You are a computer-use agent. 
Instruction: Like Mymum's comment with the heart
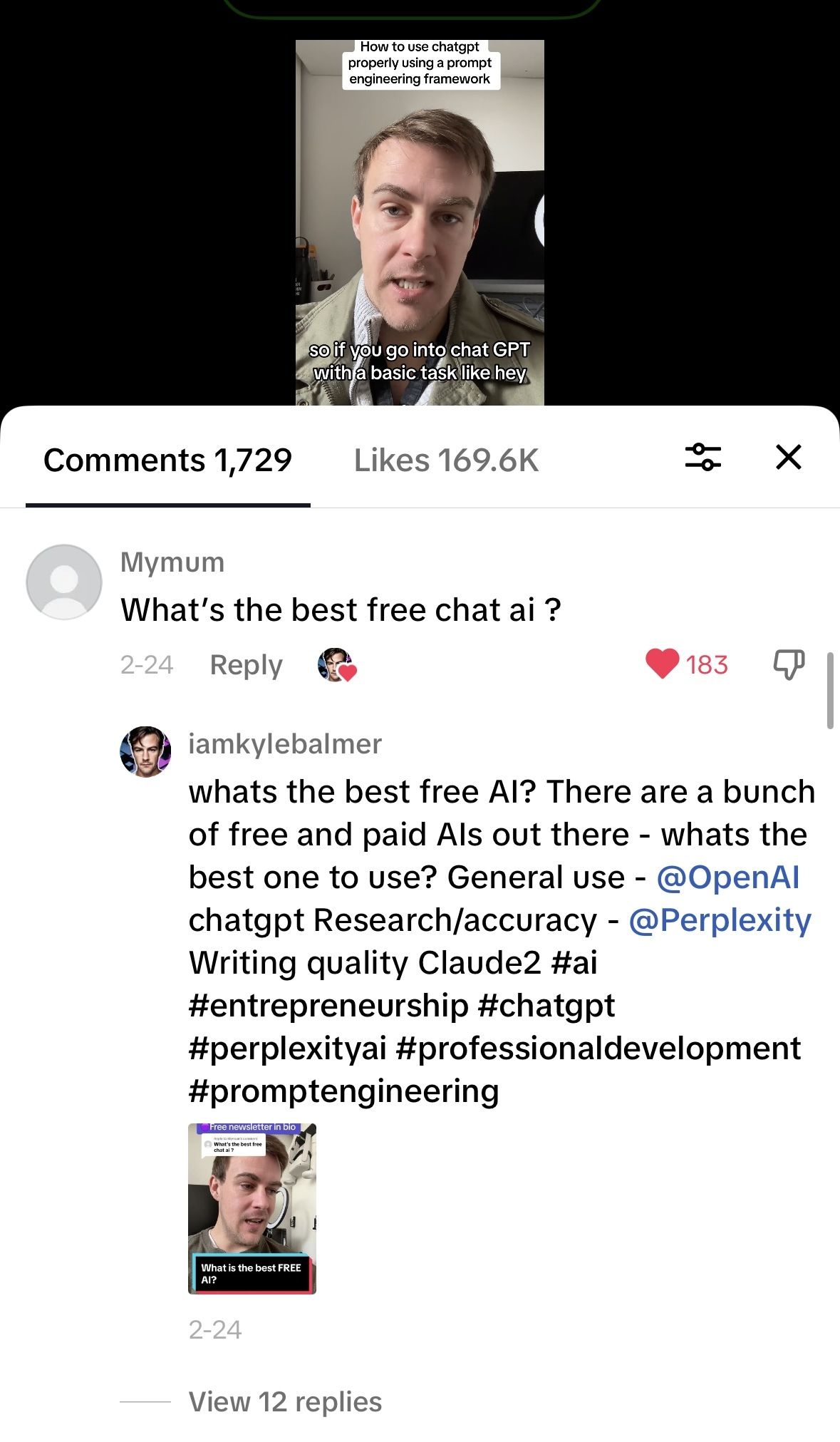(662, 664)
